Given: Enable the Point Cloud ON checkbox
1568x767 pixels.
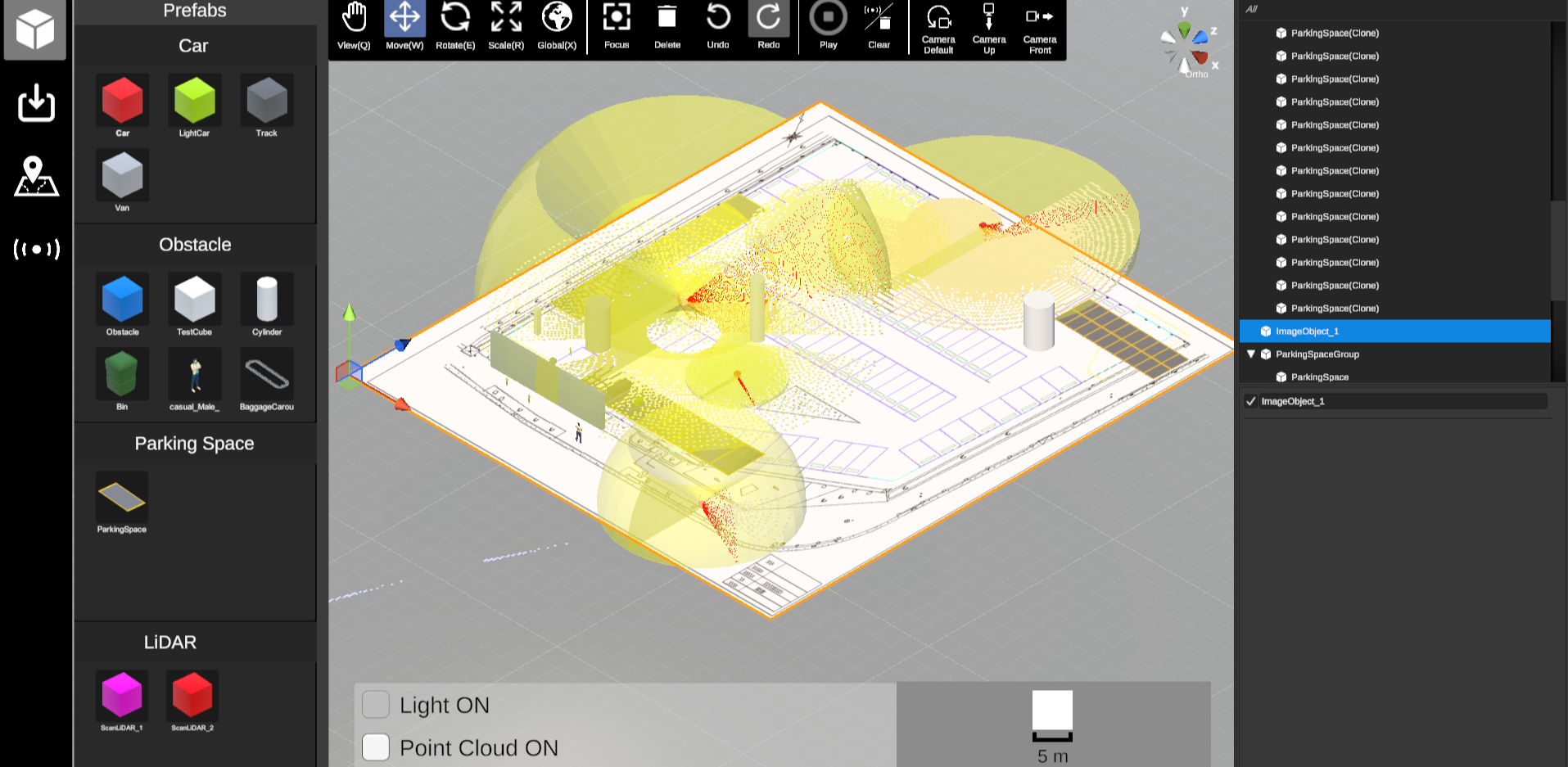Looking at the screenshot, I should pyautogui.click(x=376, y=747).
